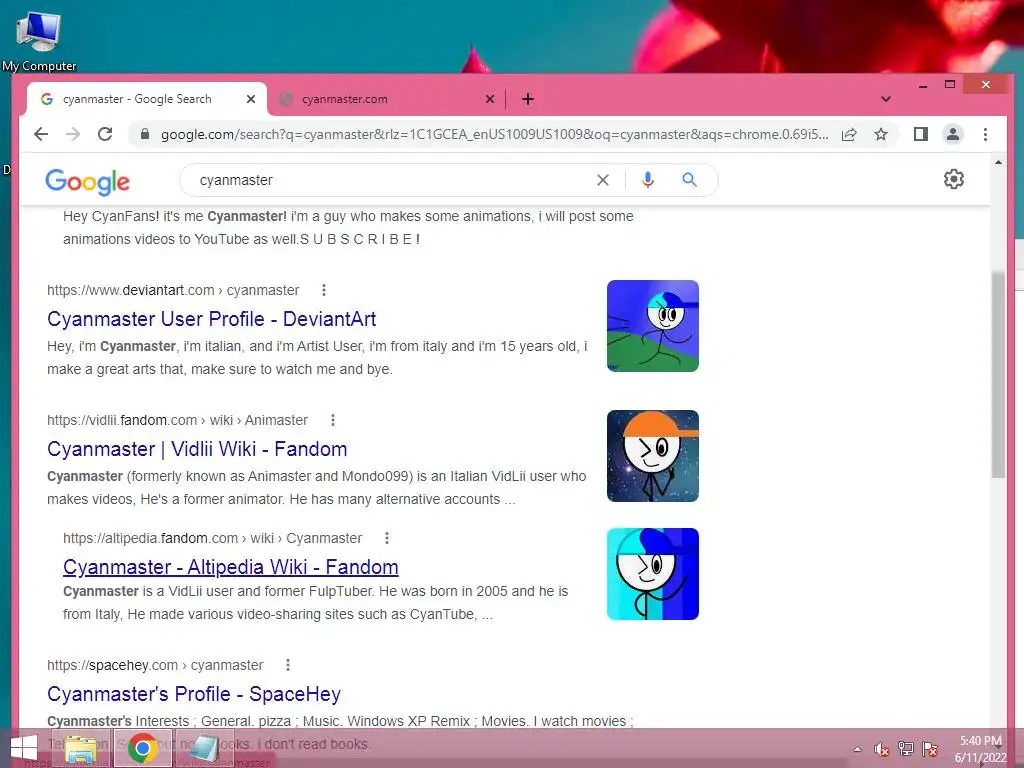Viewport: 1024px width, 768px height.
Task: Go back with the browser back arrow
Action: pos(41,135)
